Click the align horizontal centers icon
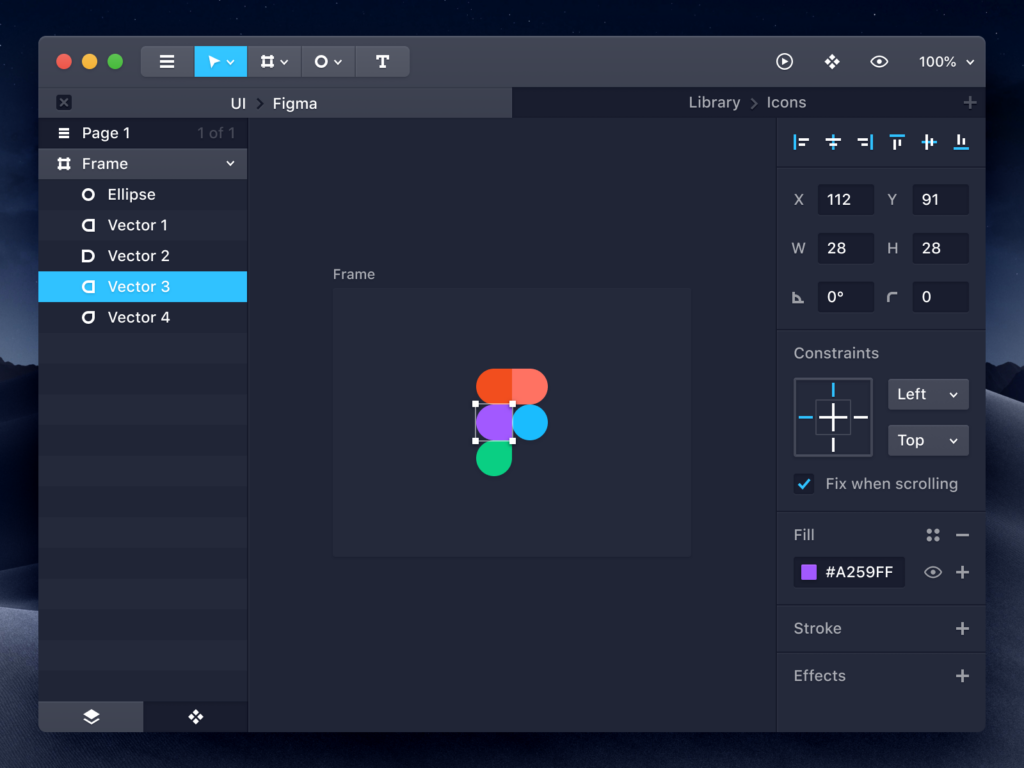The image size is (1024, 768). 833,143
